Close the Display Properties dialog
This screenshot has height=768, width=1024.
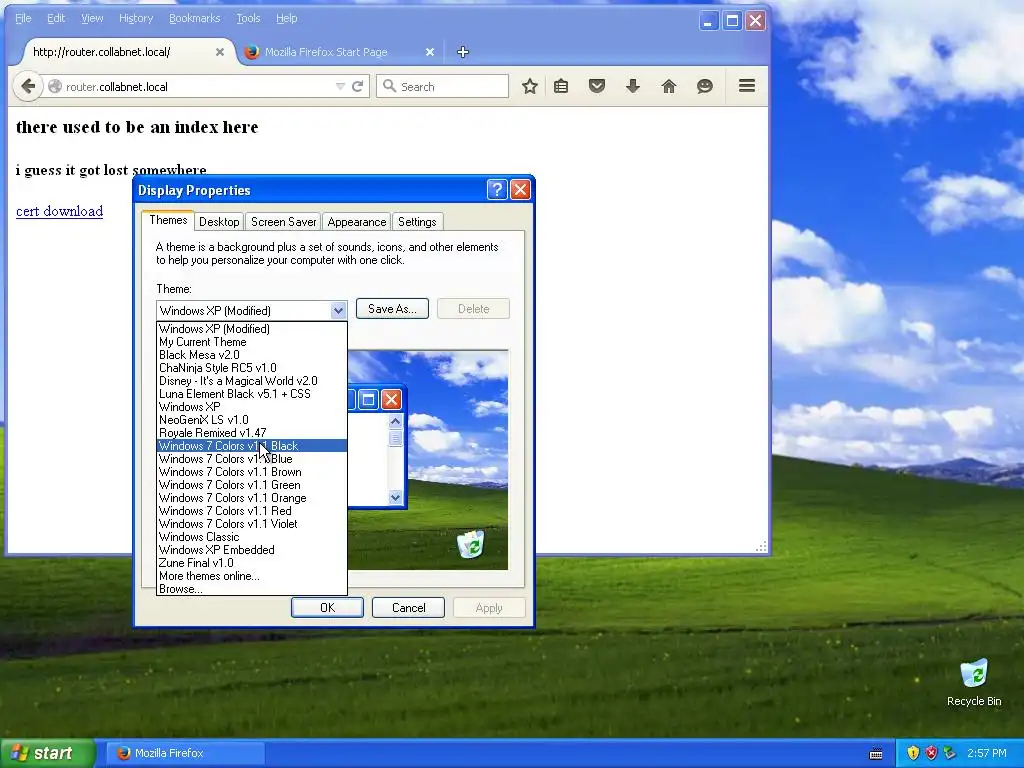pos(520,190)
